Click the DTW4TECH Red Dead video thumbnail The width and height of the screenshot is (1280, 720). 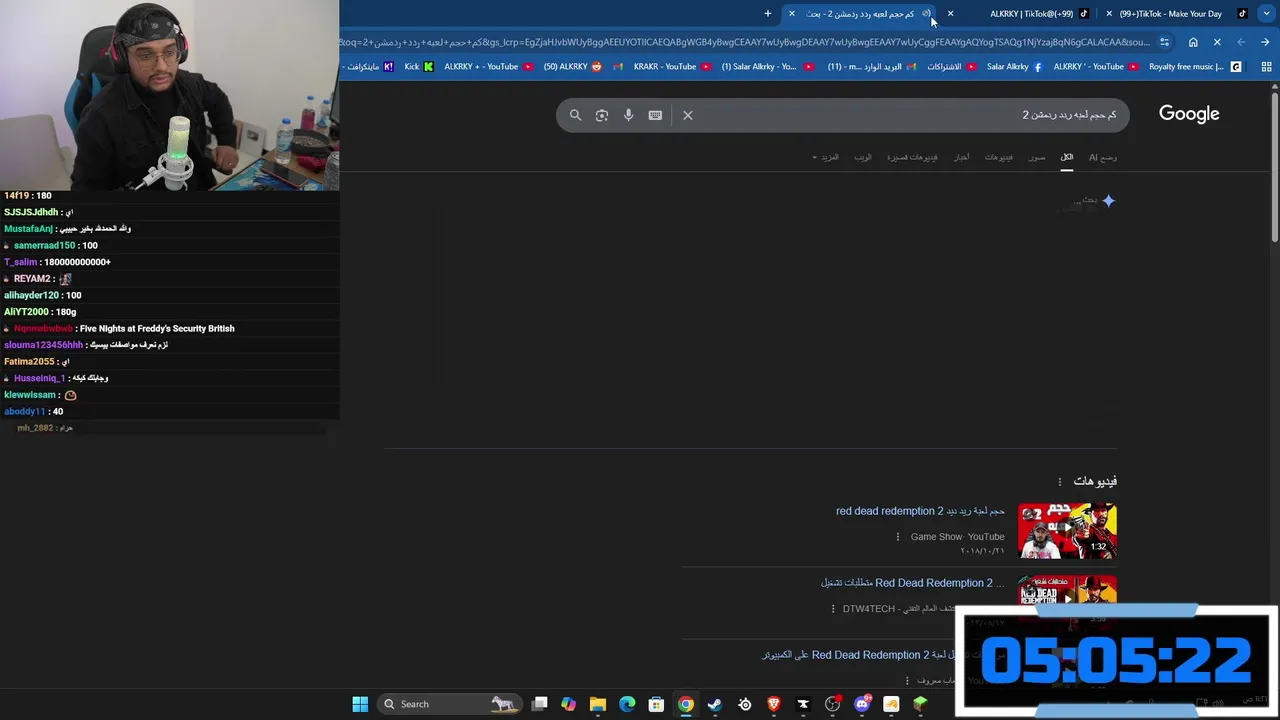tap(1067, 590)
